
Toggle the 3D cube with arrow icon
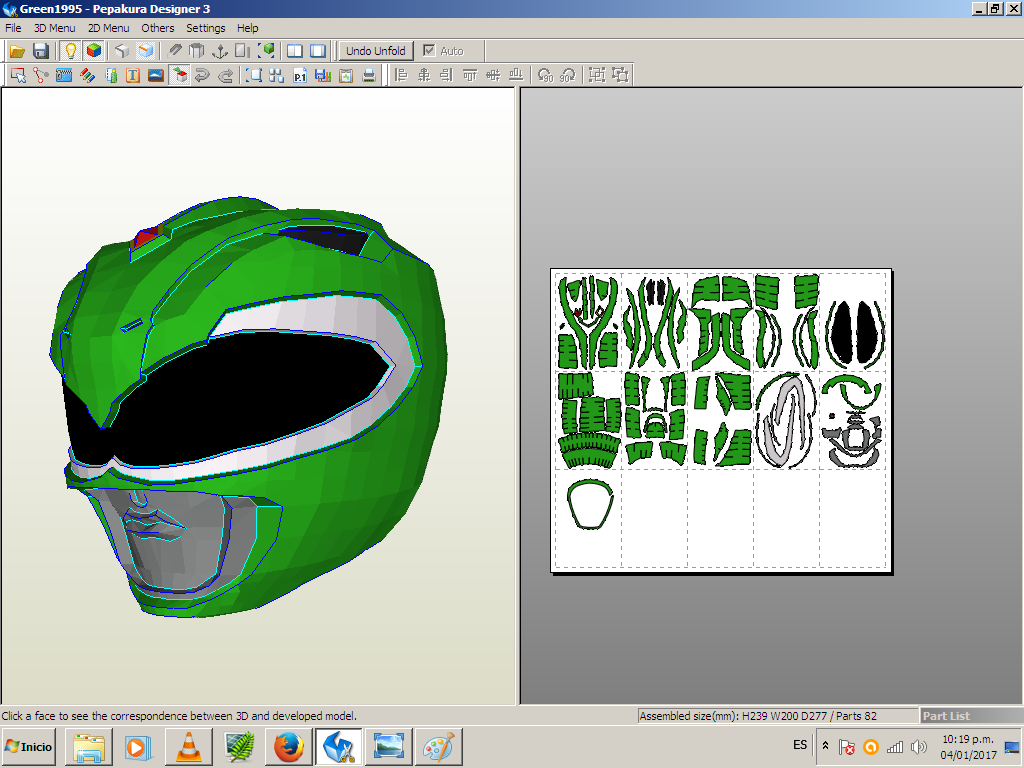pyautogui.click(x=179, y=75)
